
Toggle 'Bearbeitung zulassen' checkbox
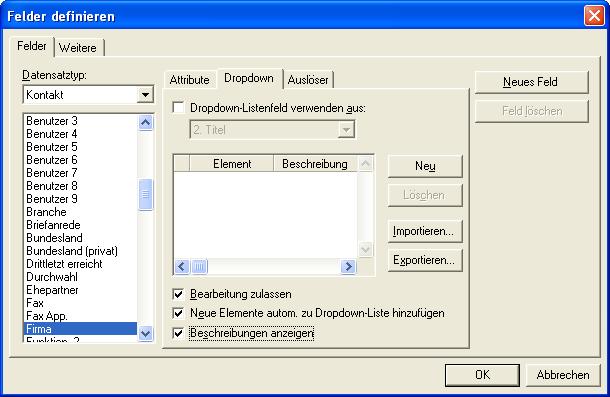tap(178, 294)
